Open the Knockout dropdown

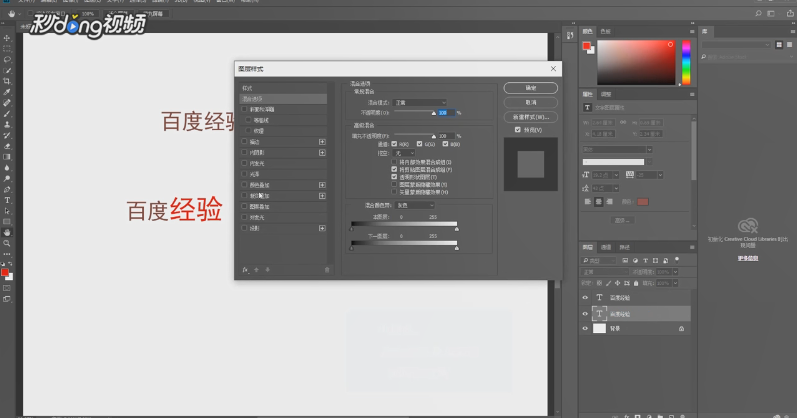[x=404, y=153]
